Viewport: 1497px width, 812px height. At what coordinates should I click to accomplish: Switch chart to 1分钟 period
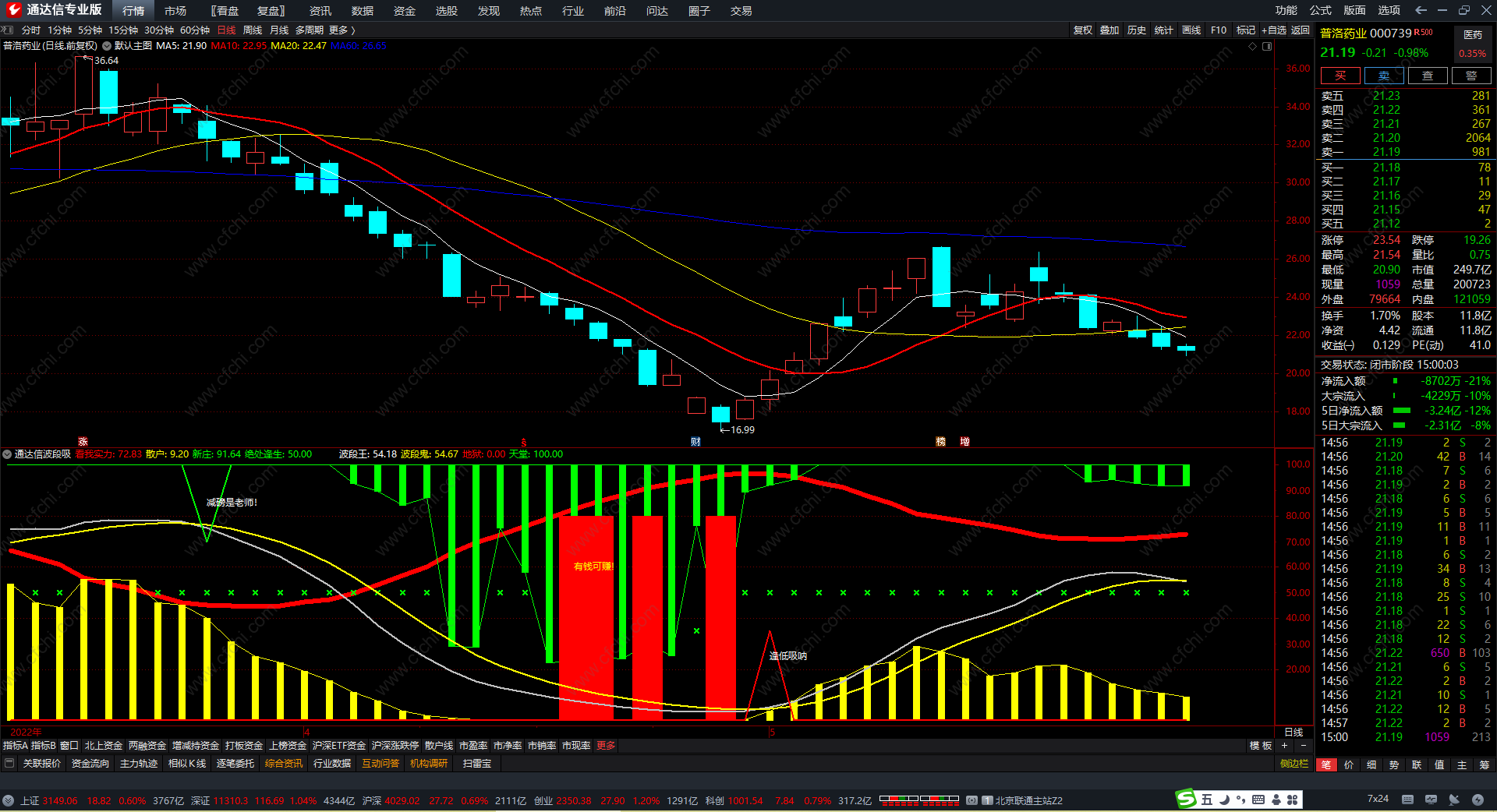(x=60, y=30)
